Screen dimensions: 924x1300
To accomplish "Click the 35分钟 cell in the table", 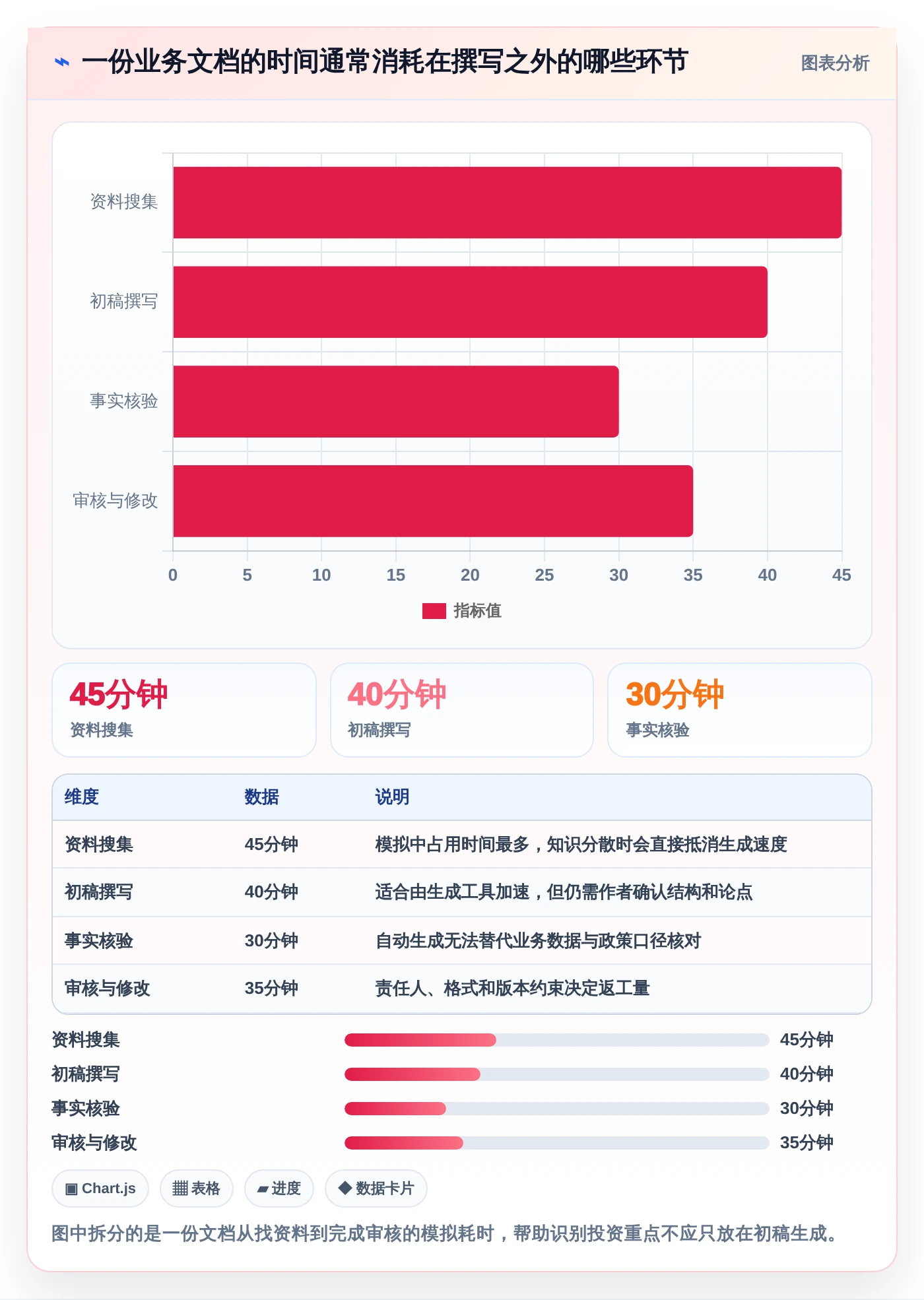I will (x=271, y=989).
